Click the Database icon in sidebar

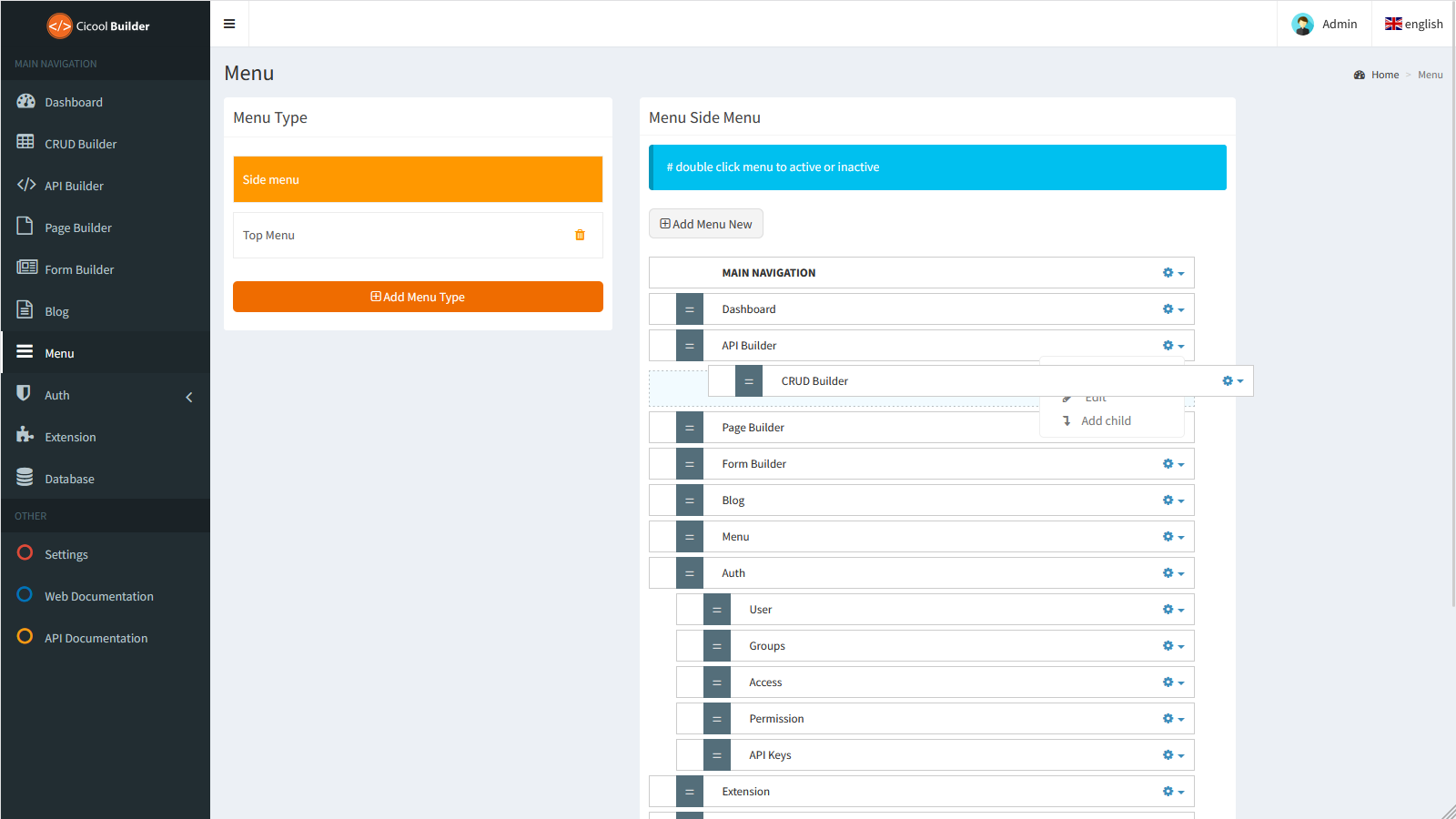click(25, 477)
